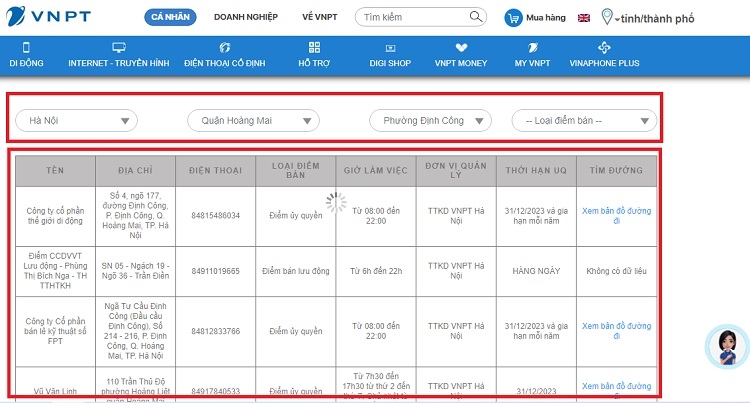The width and height of the screenshot is (750, 403).
Task: Select the Về VNPT tab
Action: coord(320,17)
